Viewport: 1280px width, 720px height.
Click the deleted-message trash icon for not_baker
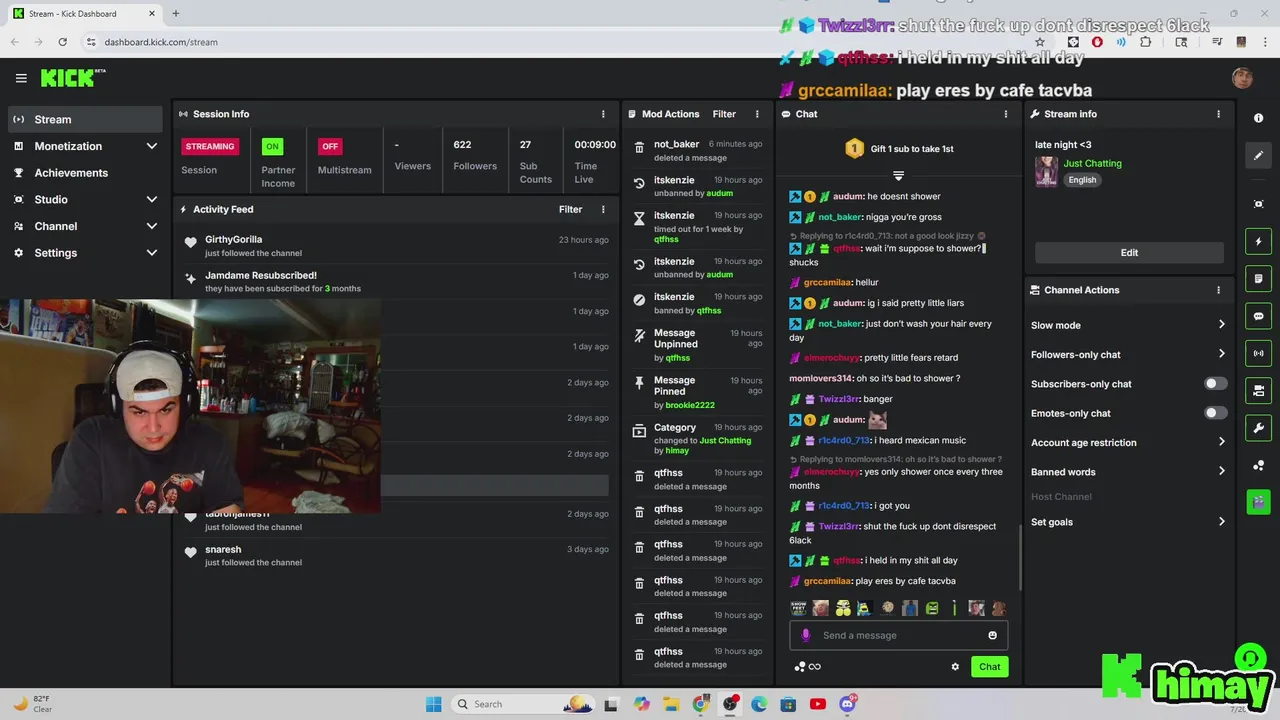(x=639, y=148)
